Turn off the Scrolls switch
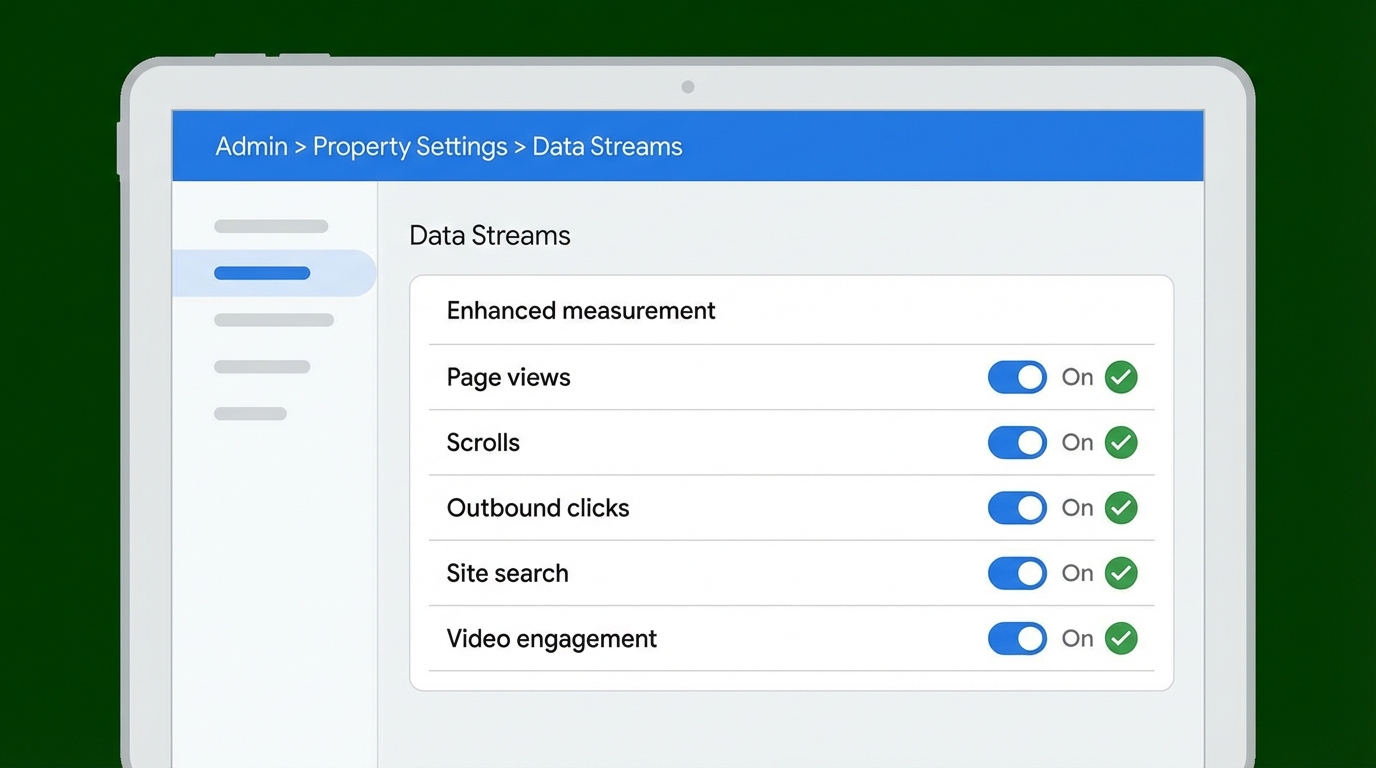This screenshot has width=1376, height=768. pyautogui.click(x=1017, y=442)
